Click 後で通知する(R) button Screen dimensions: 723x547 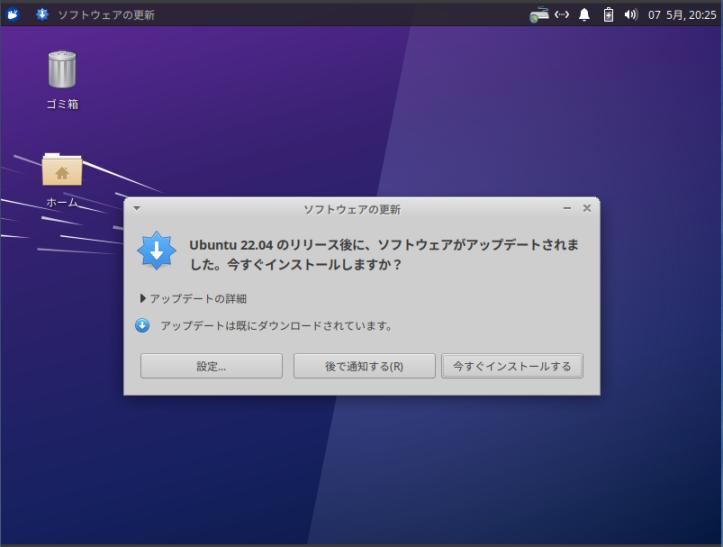[364, 366]
